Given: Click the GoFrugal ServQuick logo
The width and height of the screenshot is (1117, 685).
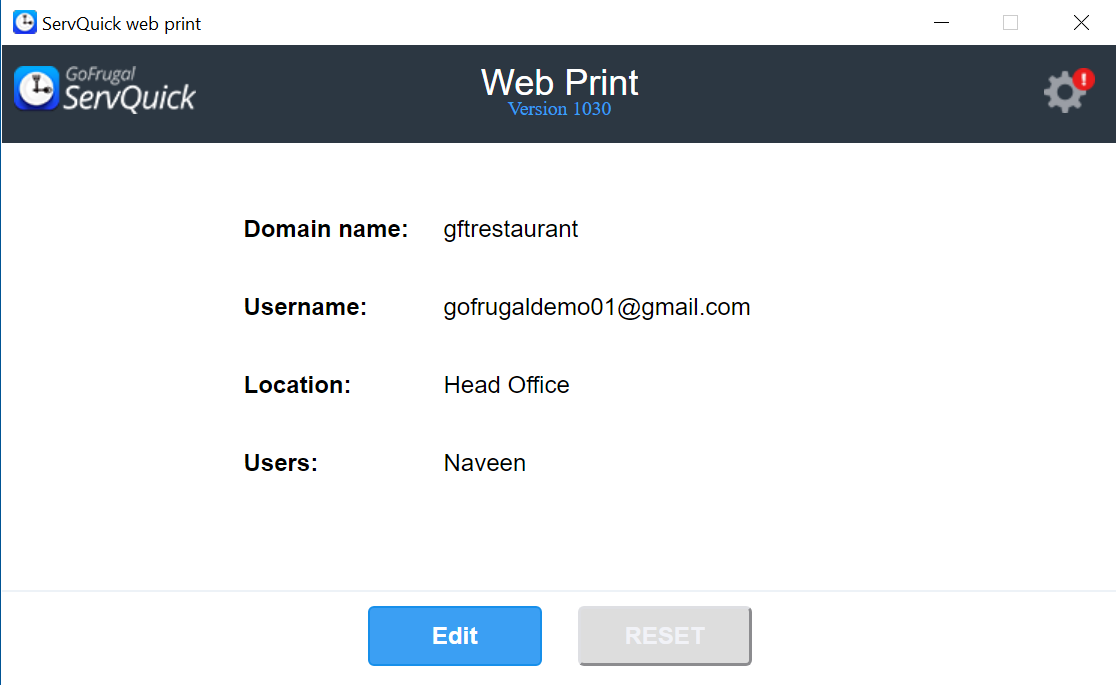Looking at the screenshot, I should [105, 89].
